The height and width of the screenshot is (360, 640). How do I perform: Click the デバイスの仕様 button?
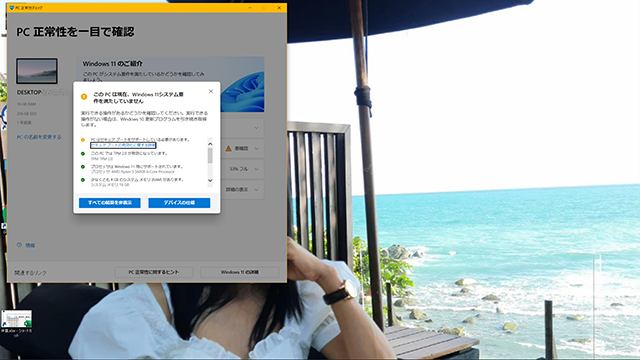pyautogui.click(x=179, y=203)
